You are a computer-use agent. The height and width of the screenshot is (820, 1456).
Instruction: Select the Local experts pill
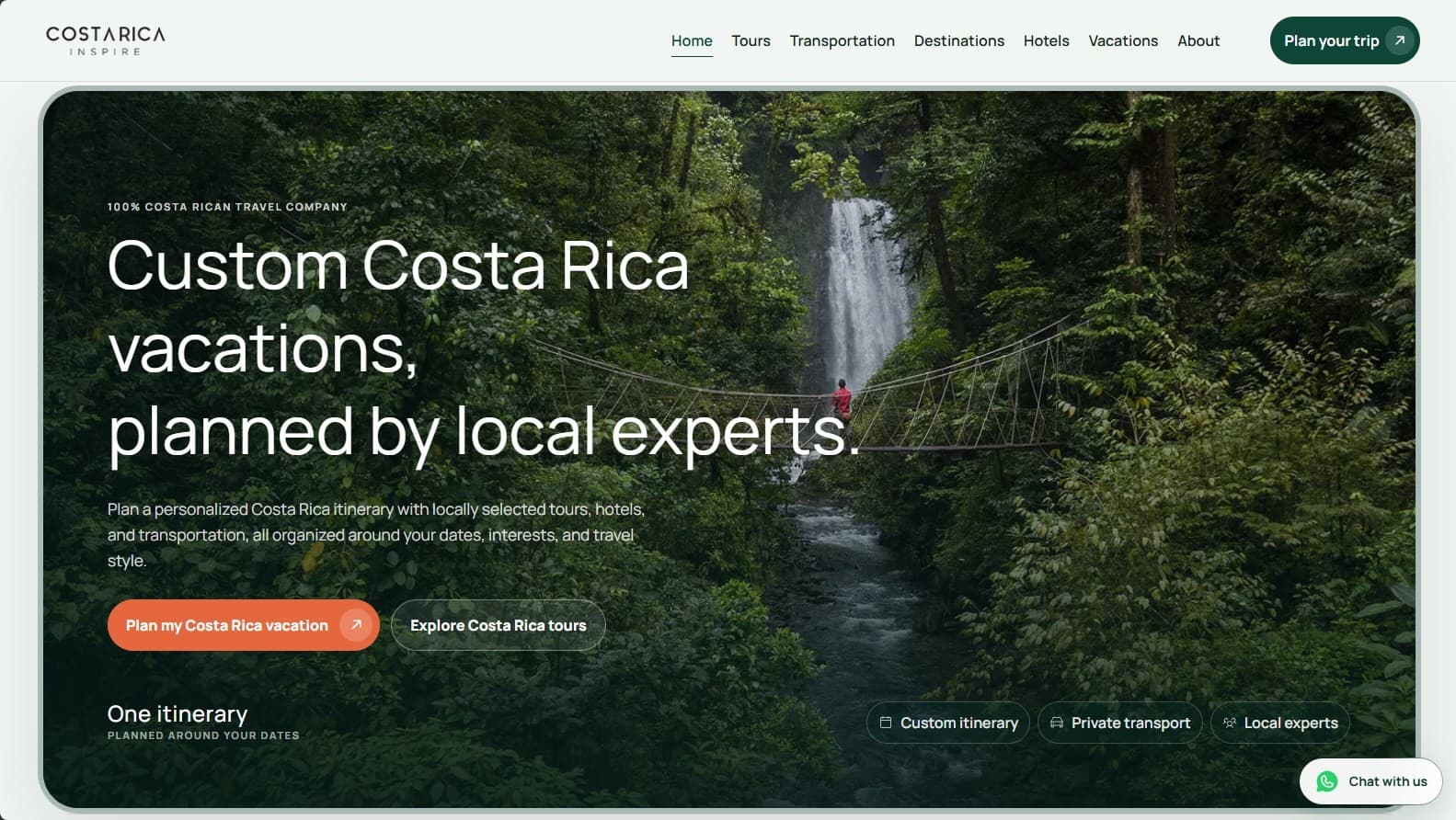pos(1280,723)
